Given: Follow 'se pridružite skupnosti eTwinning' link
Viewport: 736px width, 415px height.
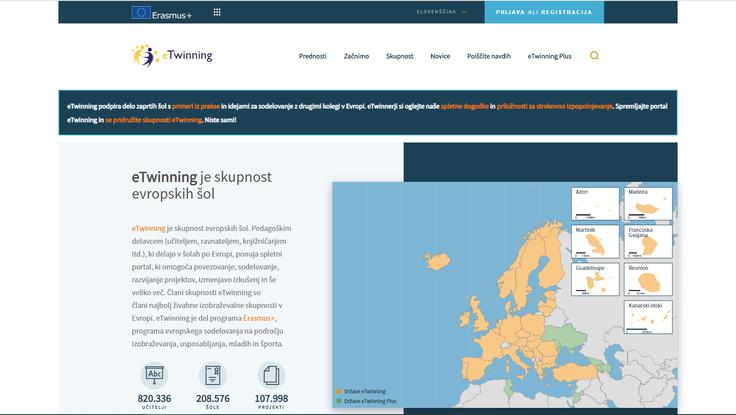Looking at the screenshot, I should pyautogui.click(x=153, y=120).
